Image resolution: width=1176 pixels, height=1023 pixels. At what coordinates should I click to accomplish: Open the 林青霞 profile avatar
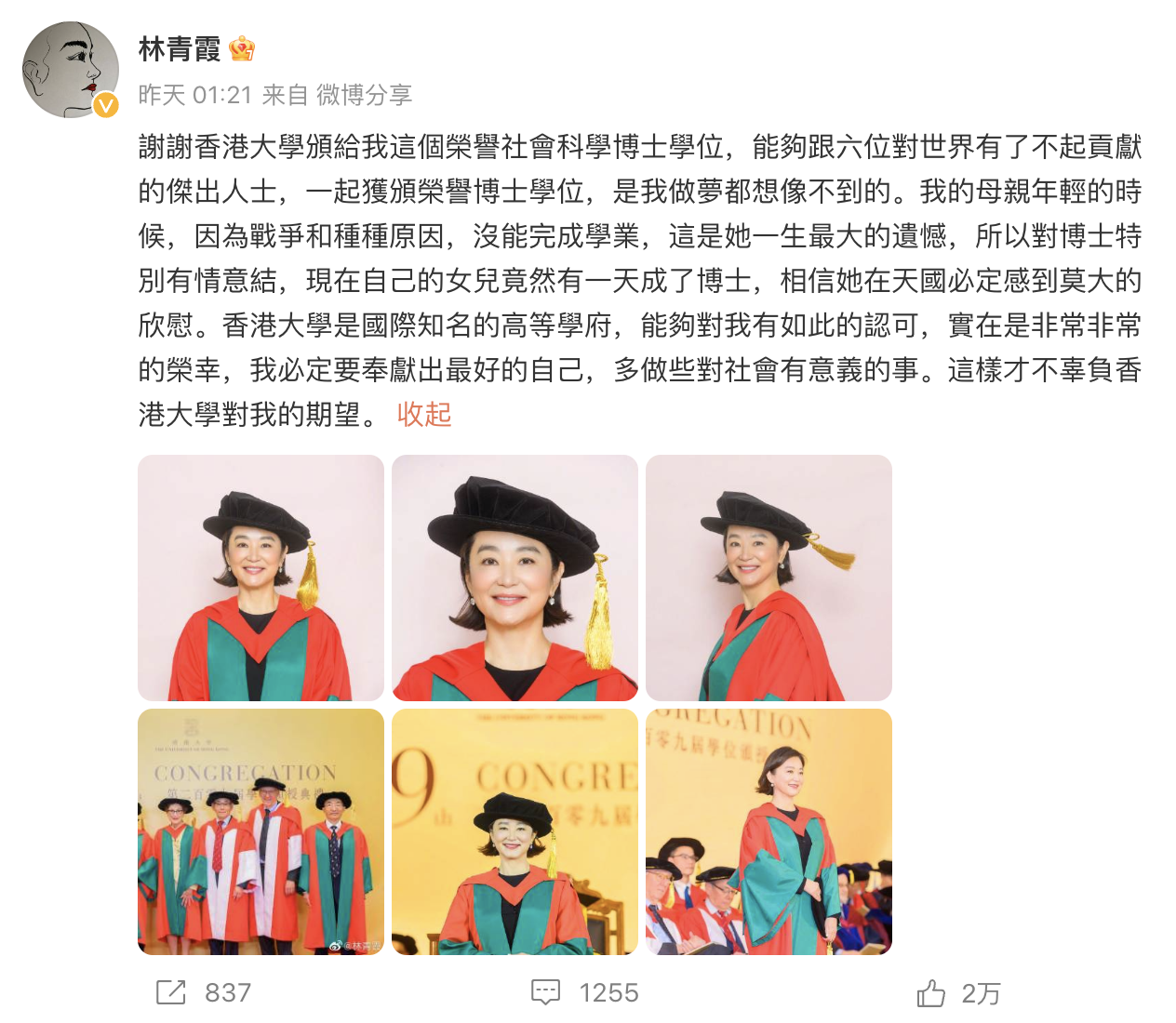(x=71, y=70)
